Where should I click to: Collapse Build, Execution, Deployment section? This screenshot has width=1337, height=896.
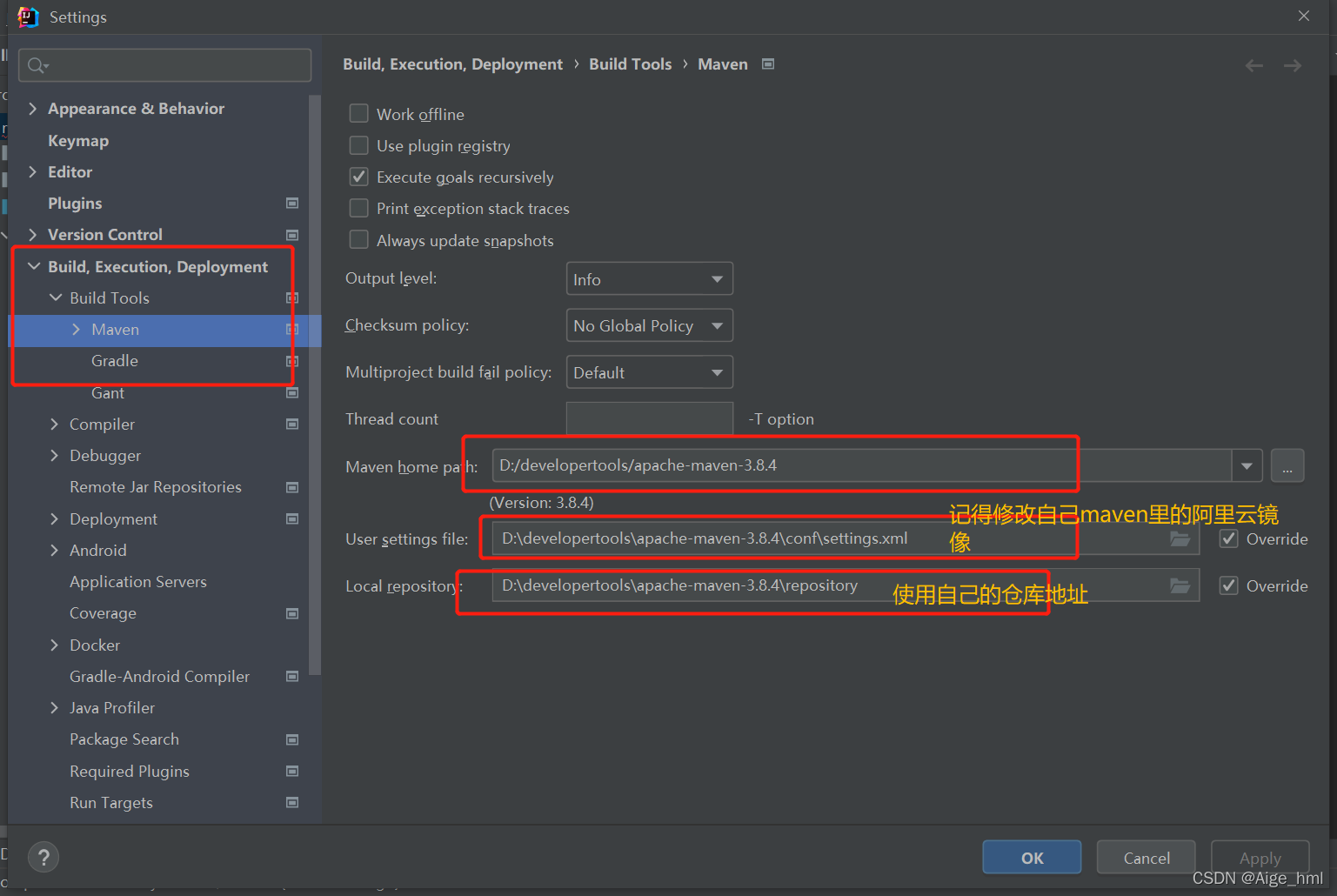click(x=33, y=266)
